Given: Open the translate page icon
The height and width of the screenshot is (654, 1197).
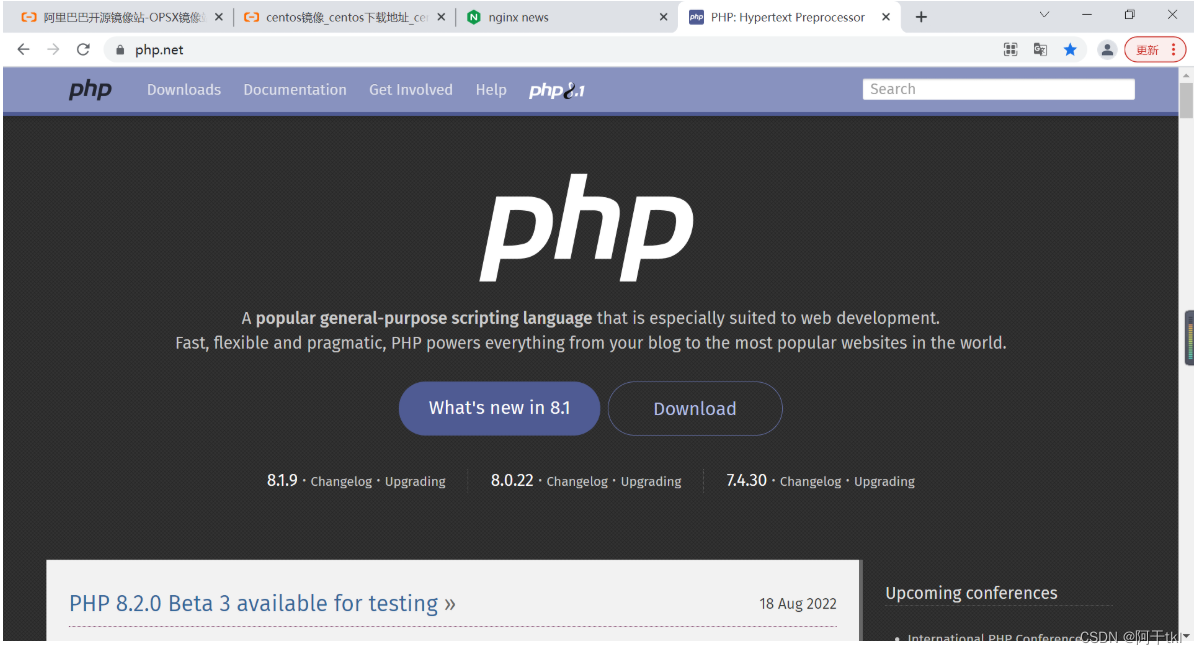Looking at the screenshot, I should click(1040, 50).
